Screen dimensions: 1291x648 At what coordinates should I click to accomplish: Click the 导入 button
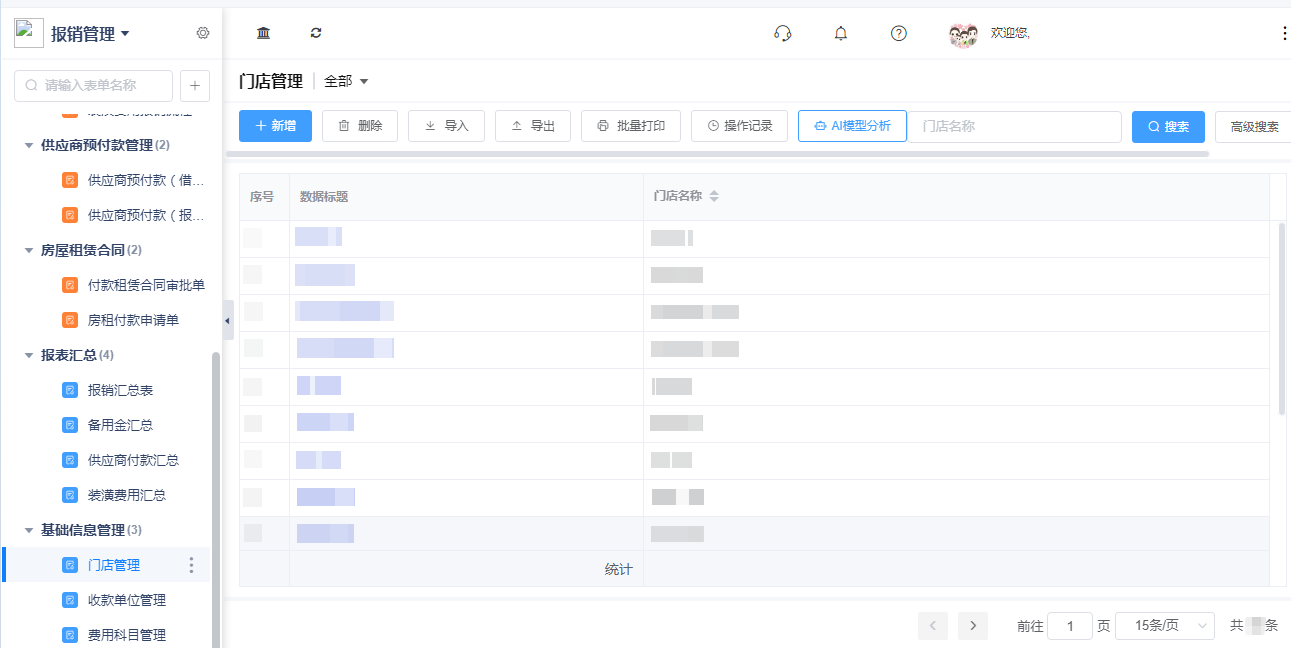click(446, 126)
